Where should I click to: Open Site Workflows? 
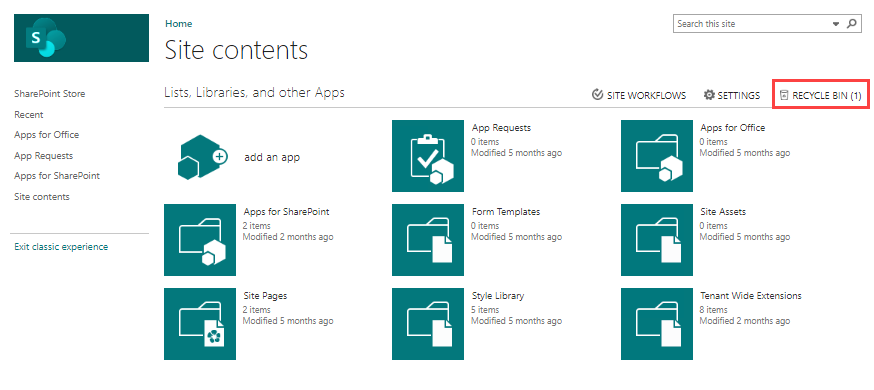coord(639,95)
